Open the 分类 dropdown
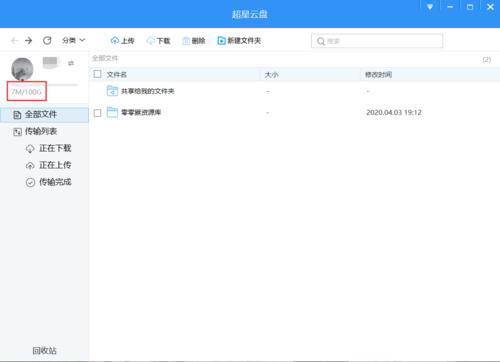The image size is (500, 362). (x=73, y=40)
